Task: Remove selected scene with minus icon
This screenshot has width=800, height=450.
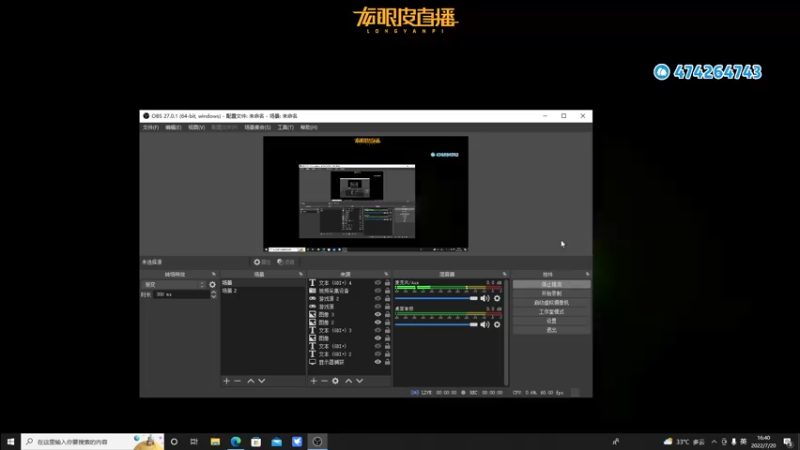Action: (x=237, y=381)
